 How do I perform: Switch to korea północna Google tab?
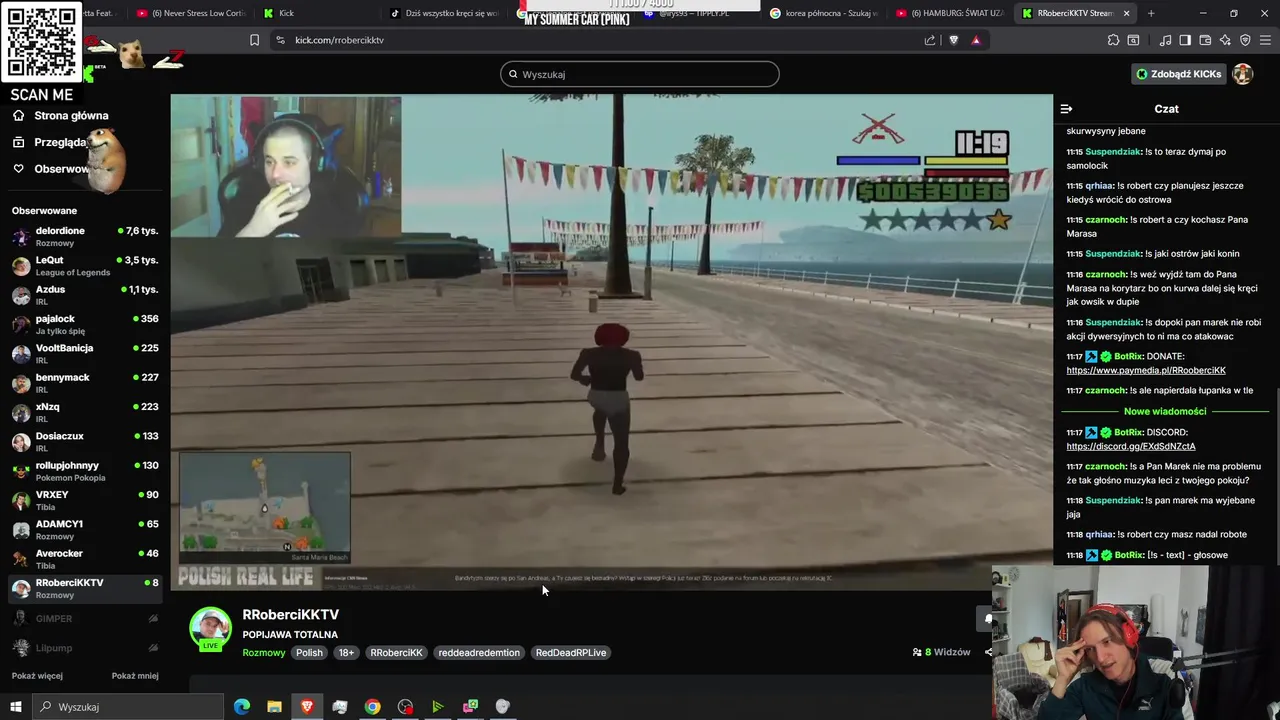825,13
